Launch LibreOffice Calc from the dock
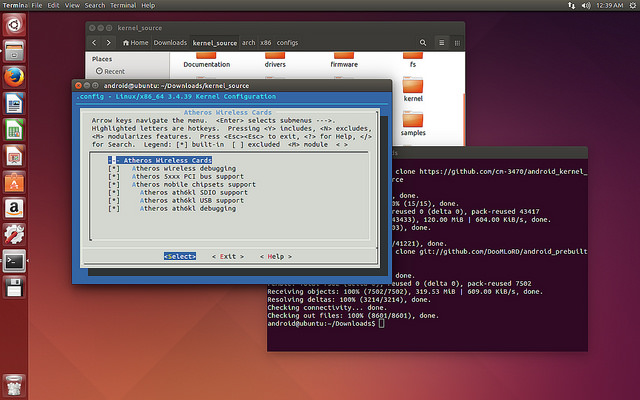 pos(14,130)
